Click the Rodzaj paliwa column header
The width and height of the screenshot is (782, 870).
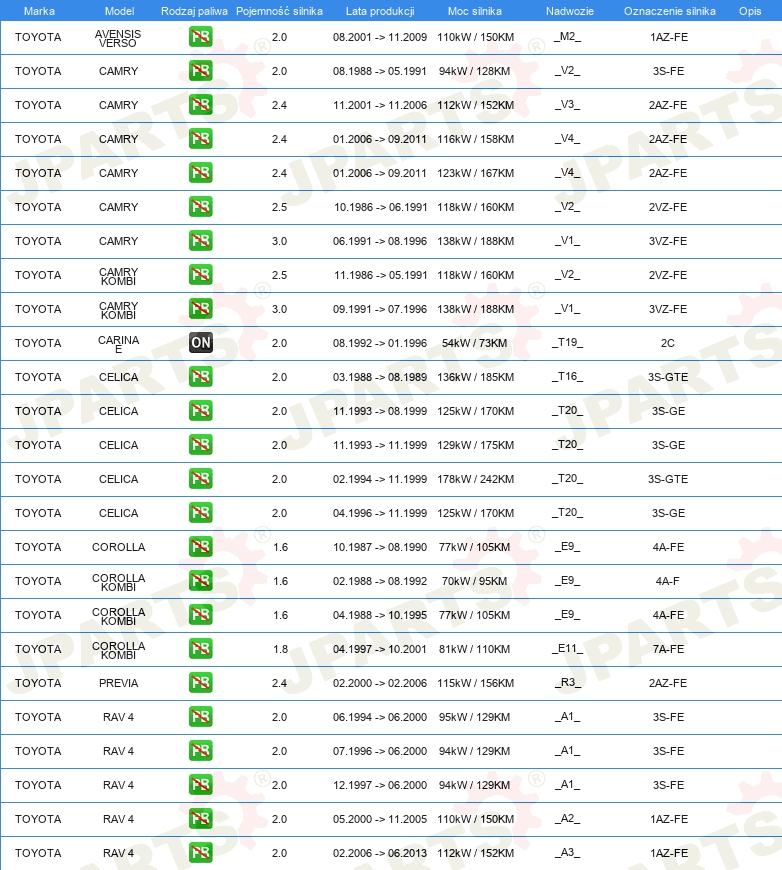coord(194,11)
